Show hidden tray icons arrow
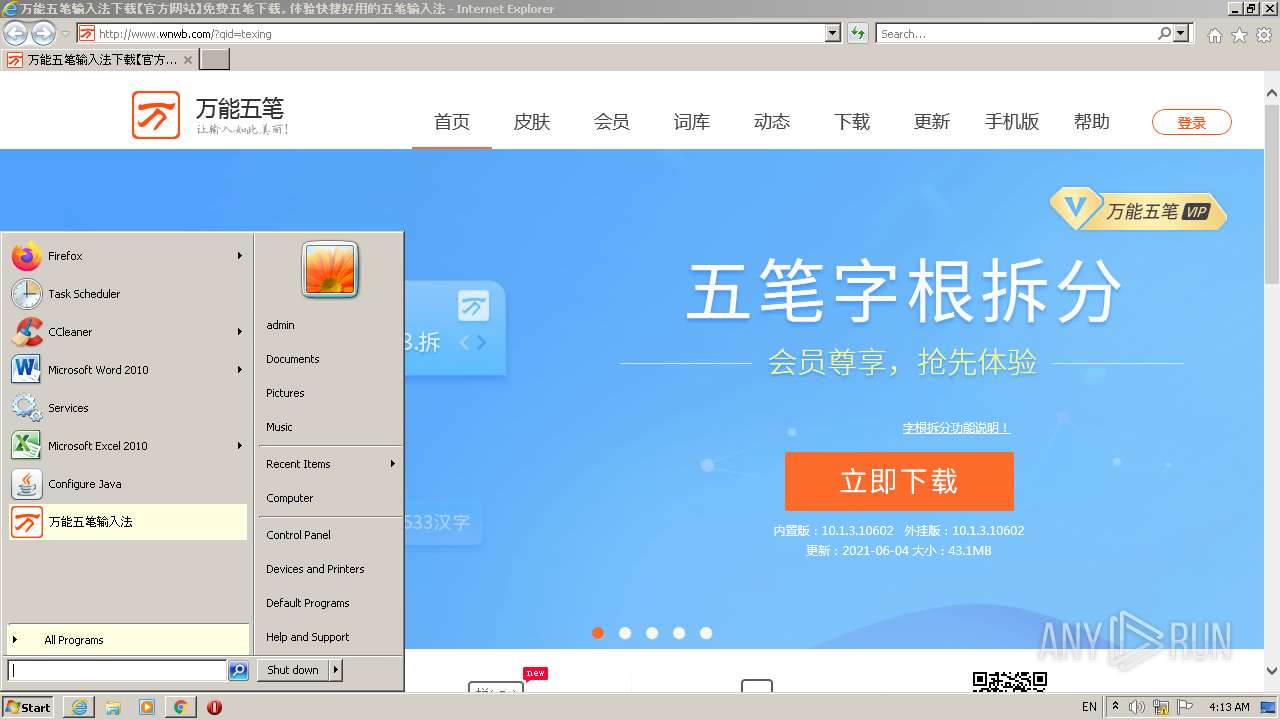This screenshot has width=1280, height=720. pyautogui.click(x=1115, y=707)
